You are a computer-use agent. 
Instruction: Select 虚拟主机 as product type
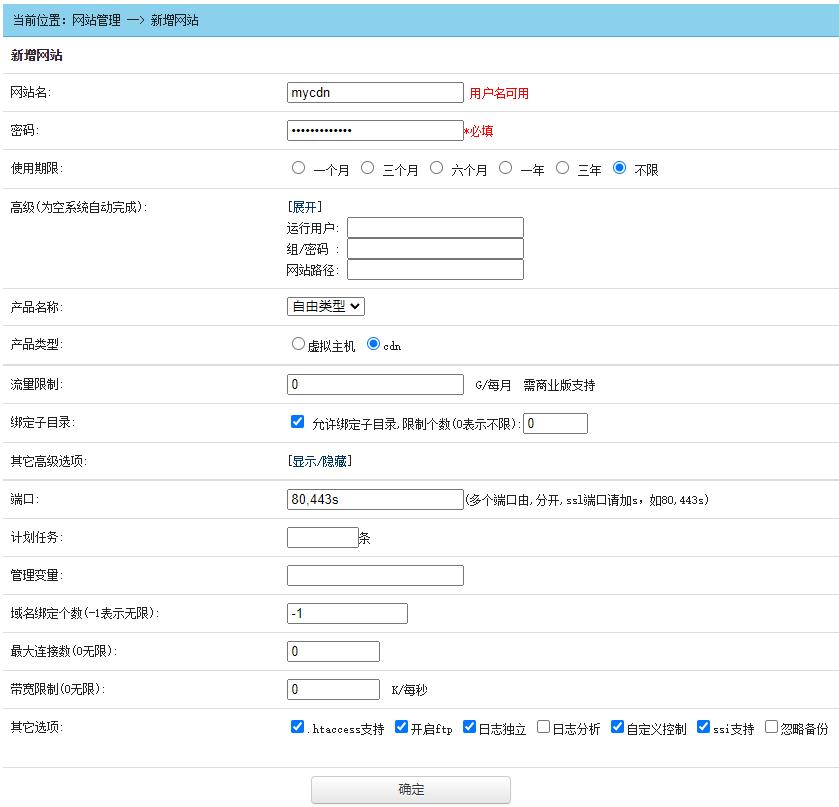tap(297, 343)
